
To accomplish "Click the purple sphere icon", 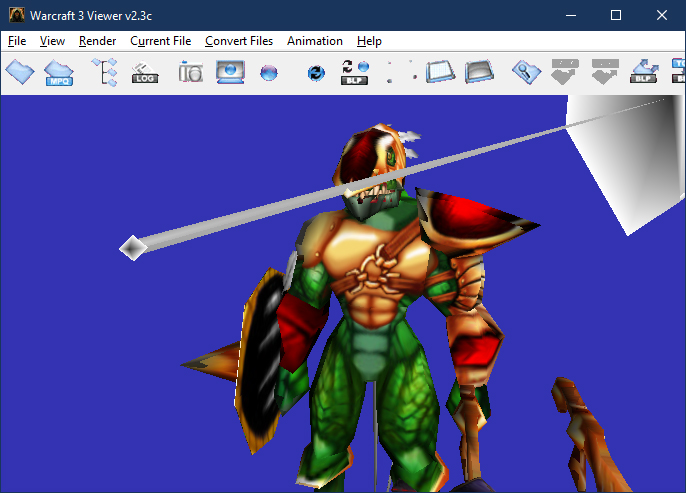I will tap(269, 73).
